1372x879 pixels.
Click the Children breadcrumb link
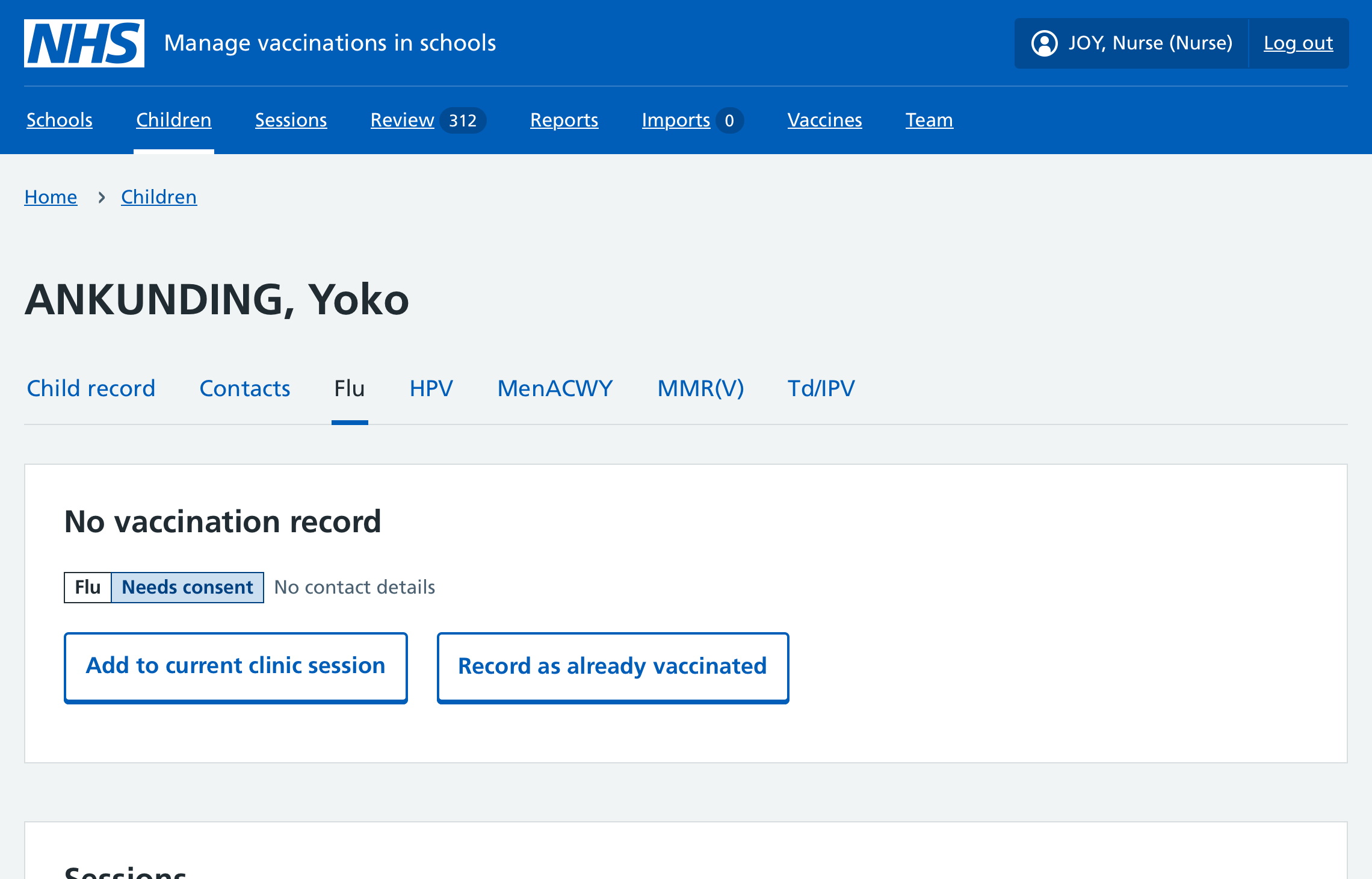(159, 197)
